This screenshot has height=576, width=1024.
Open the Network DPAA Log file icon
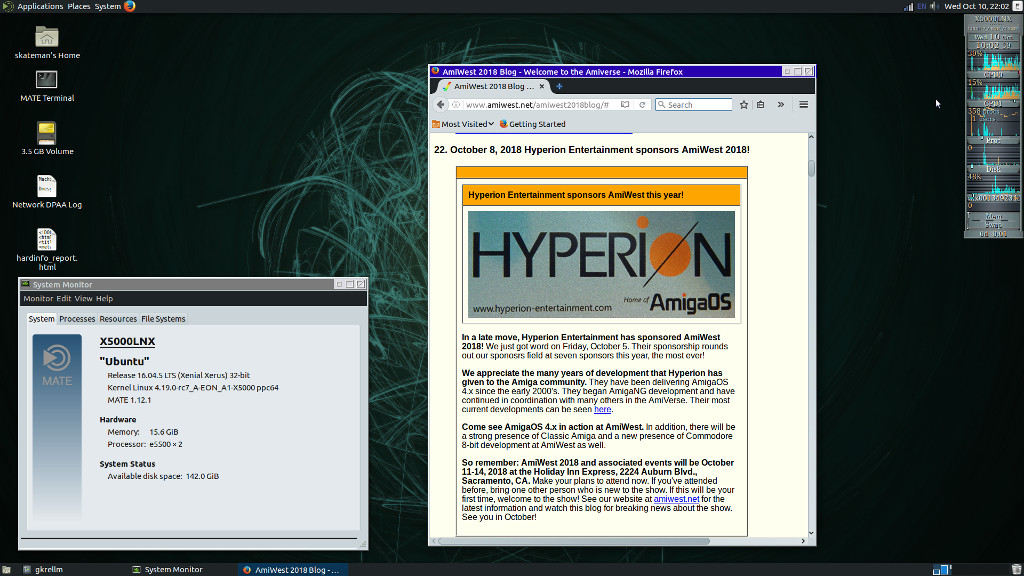pyautogui.click(x=46, y=186)
